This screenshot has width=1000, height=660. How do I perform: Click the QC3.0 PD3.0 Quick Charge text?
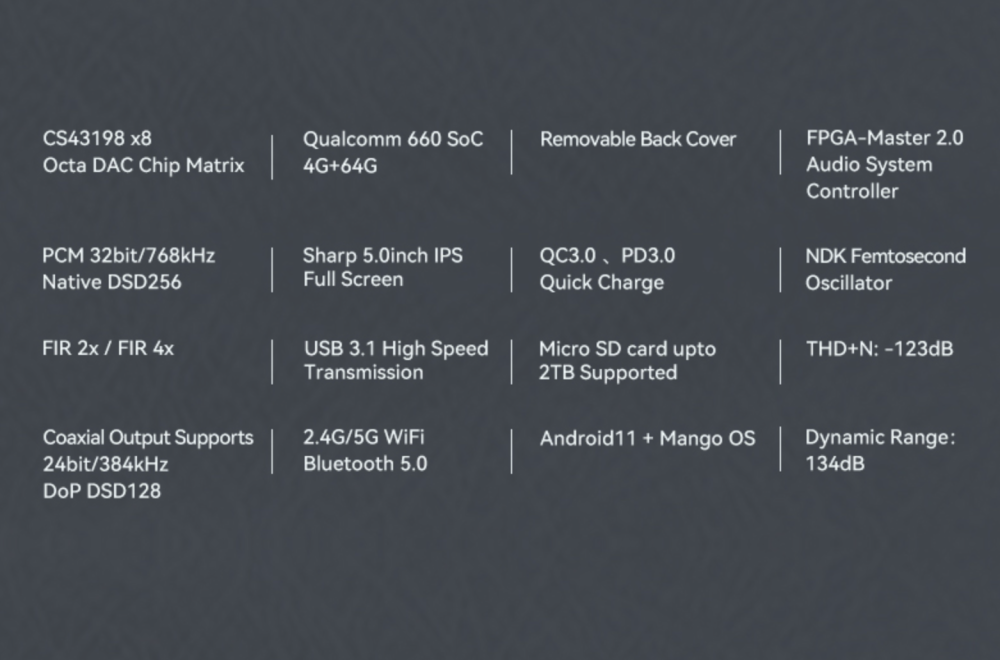607,268
